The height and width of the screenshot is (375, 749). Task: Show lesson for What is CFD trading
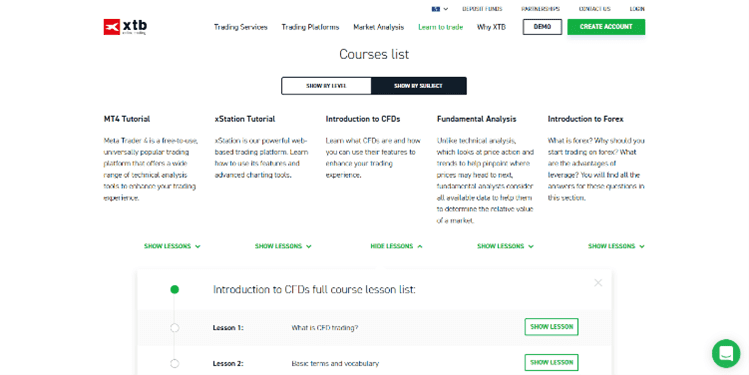[x=551, y=327]
